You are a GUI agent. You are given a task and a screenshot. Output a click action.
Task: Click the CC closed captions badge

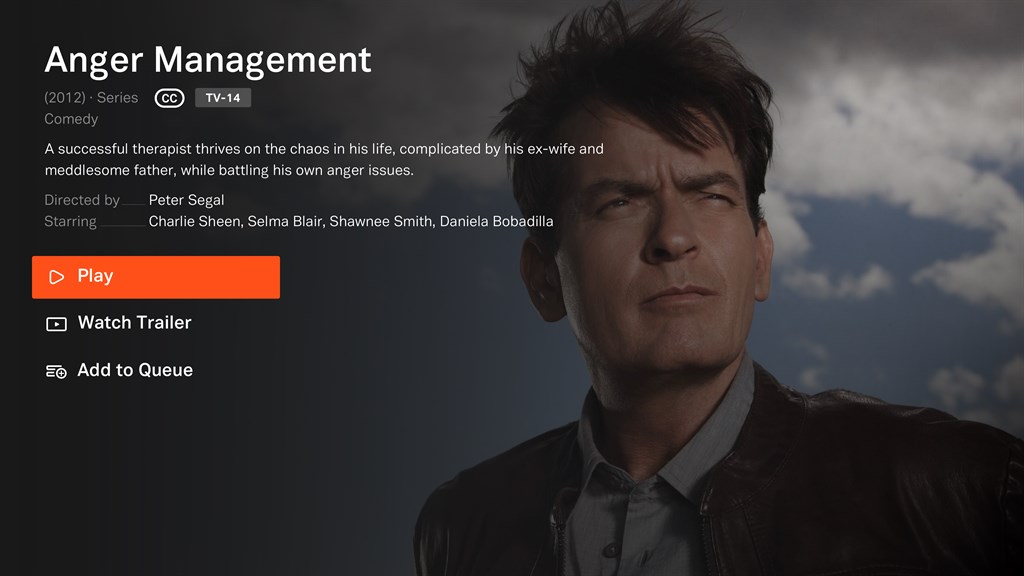169,98
